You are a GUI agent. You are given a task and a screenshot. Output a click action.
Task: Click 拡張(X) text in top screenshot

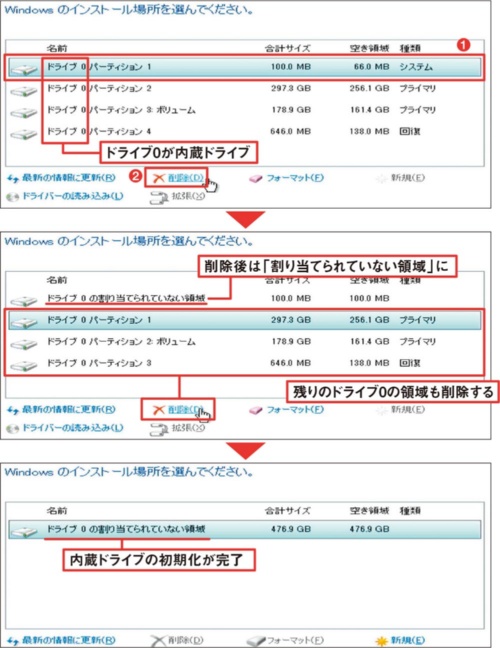tap(188, 195)
